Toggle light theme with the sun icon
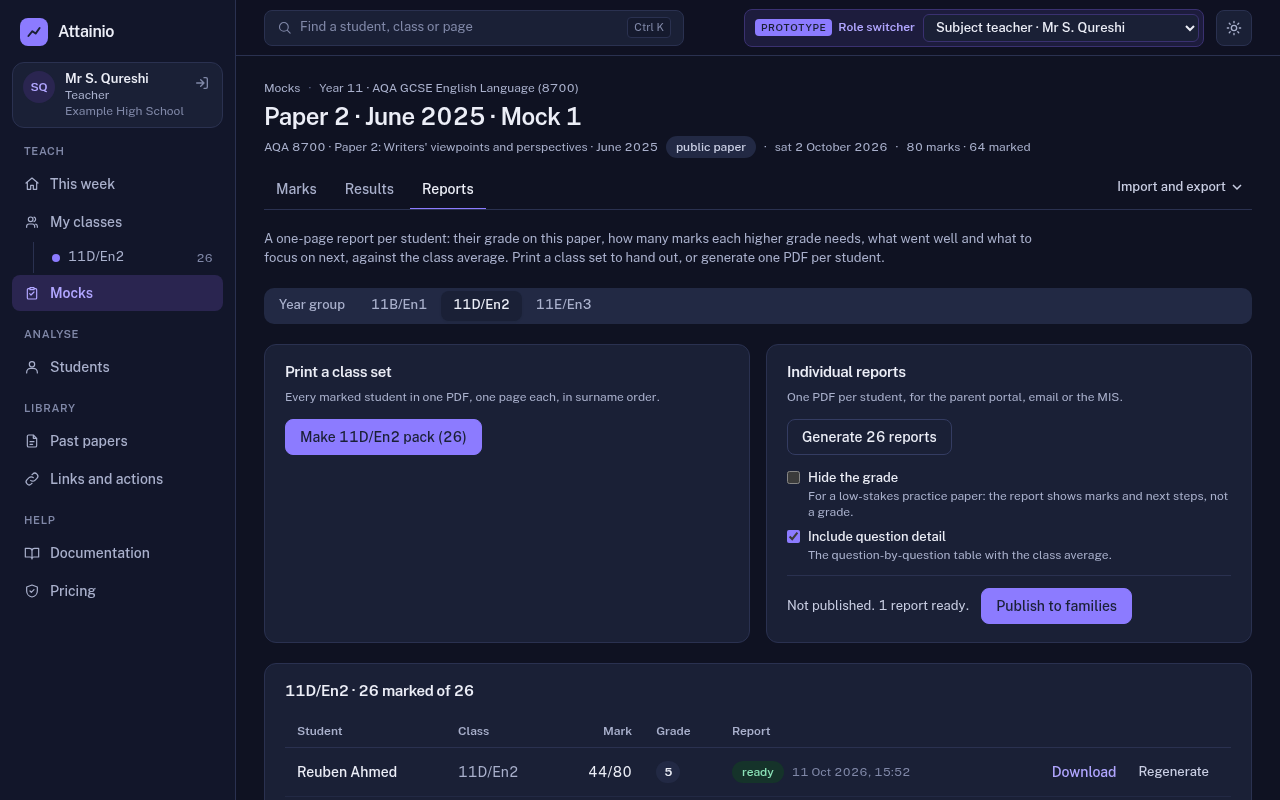The height and width of the screenshot is (800, 1280). click(1234, 28)
